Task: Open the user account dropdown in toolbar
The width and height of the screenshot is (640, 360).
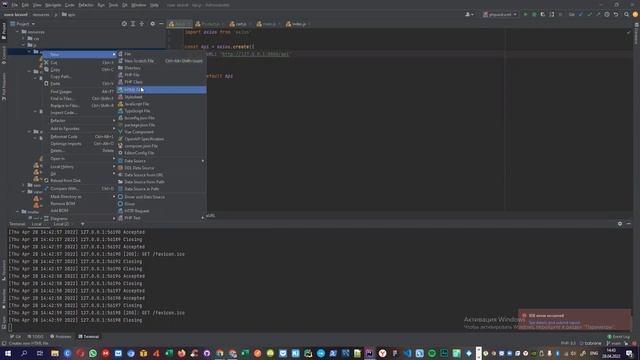Action: click(469, 14)
